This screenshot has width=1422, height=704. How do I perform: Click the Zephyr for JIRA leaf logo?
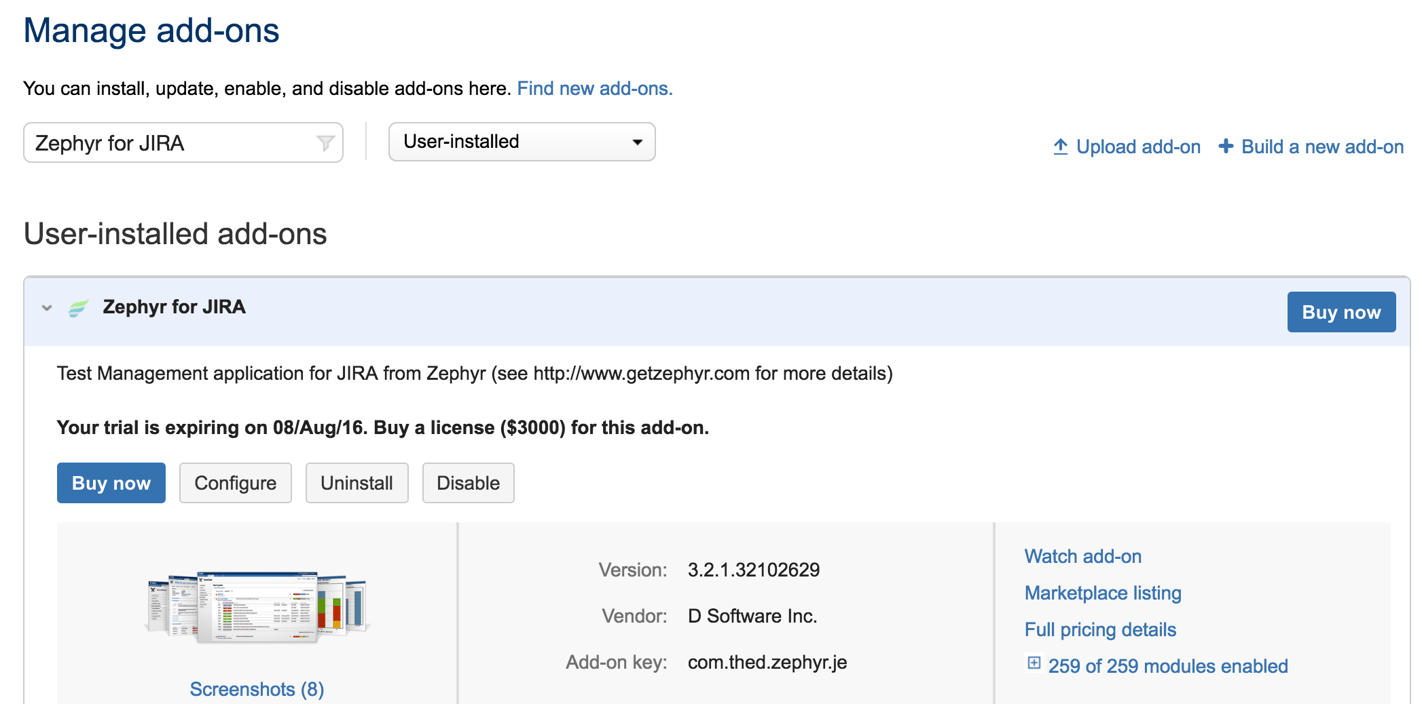78,308
